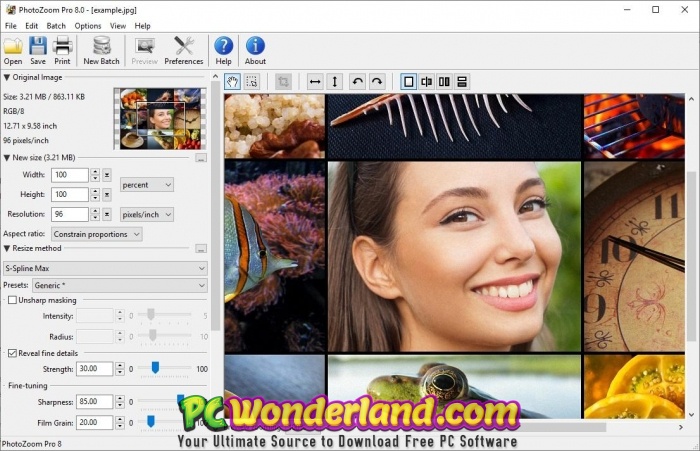
Task: Open the Help menu
Action: point(142,26)
